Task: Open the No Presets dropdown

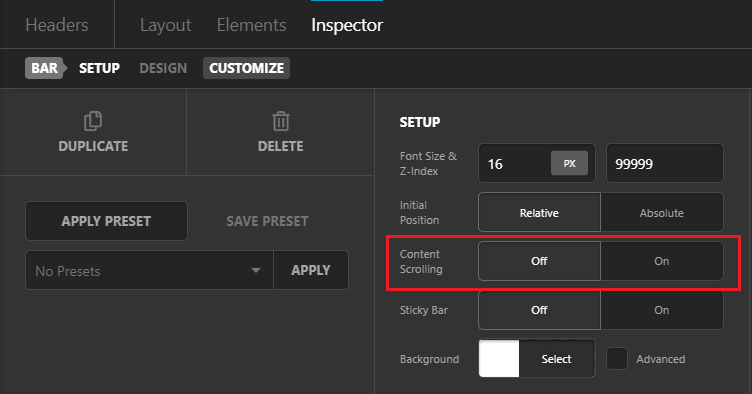Action: tap(149, 270)
